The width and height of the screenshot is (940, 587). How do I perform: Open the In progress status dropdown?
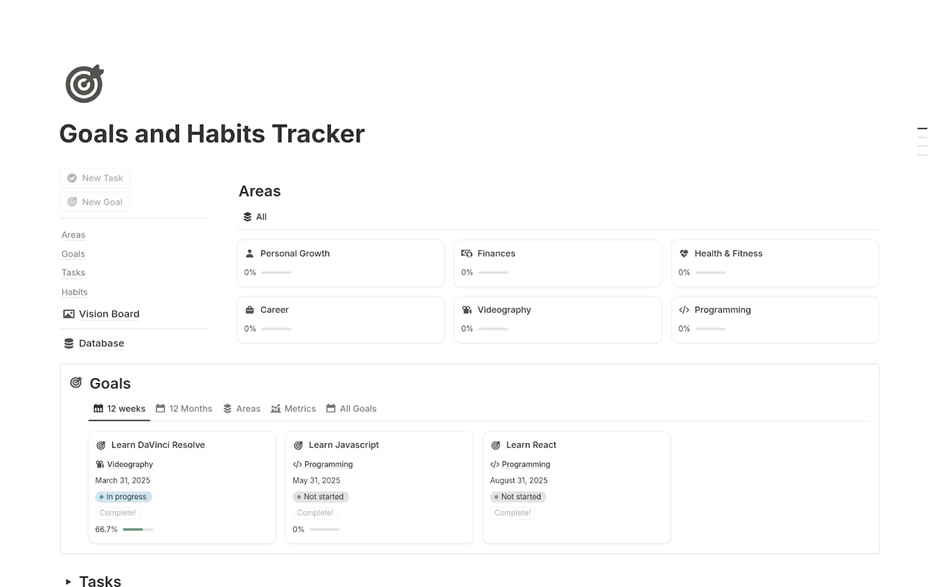click(124, 497)
